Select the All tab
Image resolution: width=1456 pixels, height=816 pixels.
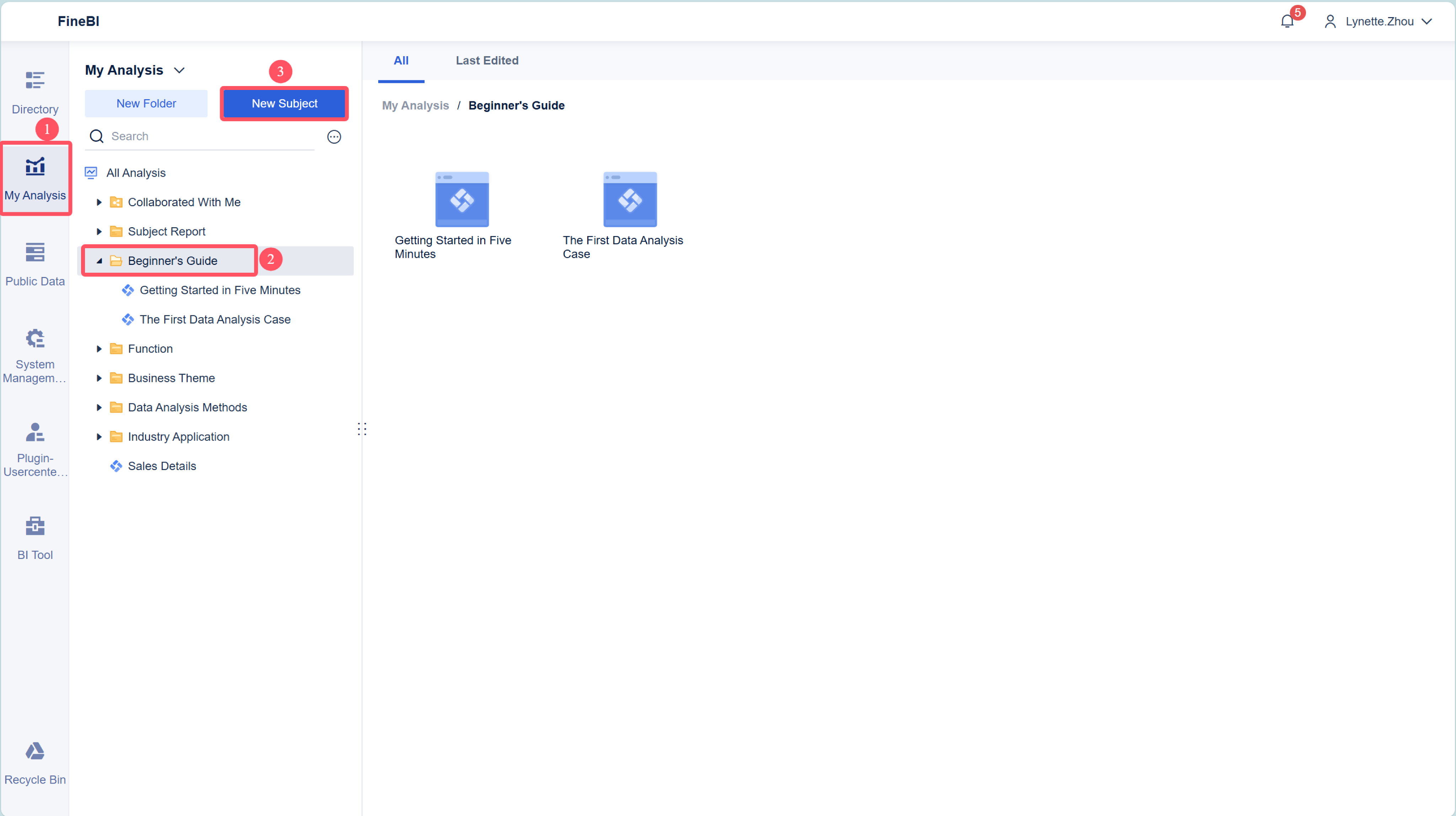click(x=401, y=60)
